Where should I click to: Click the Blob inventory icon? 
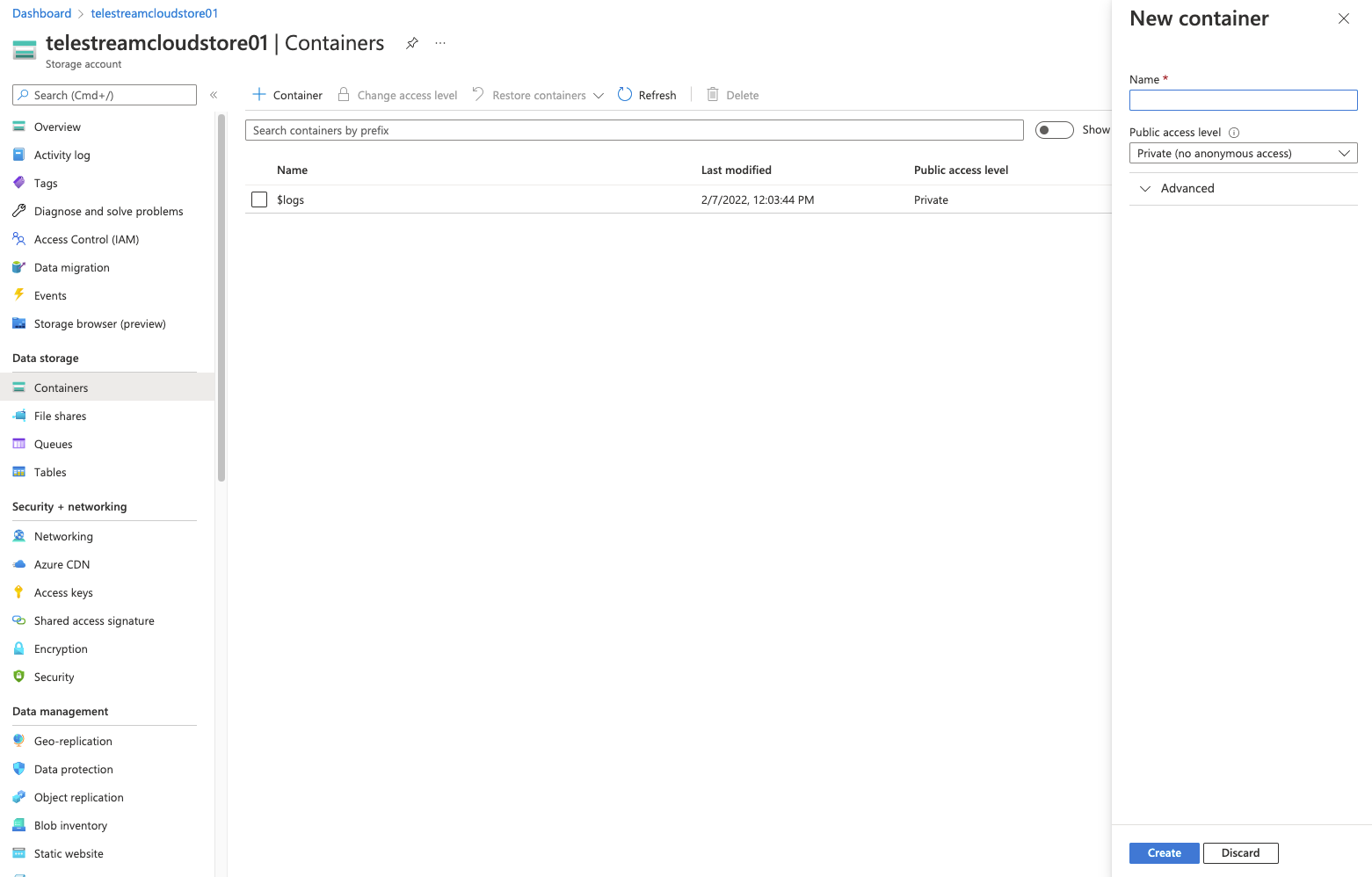(18, 825)
